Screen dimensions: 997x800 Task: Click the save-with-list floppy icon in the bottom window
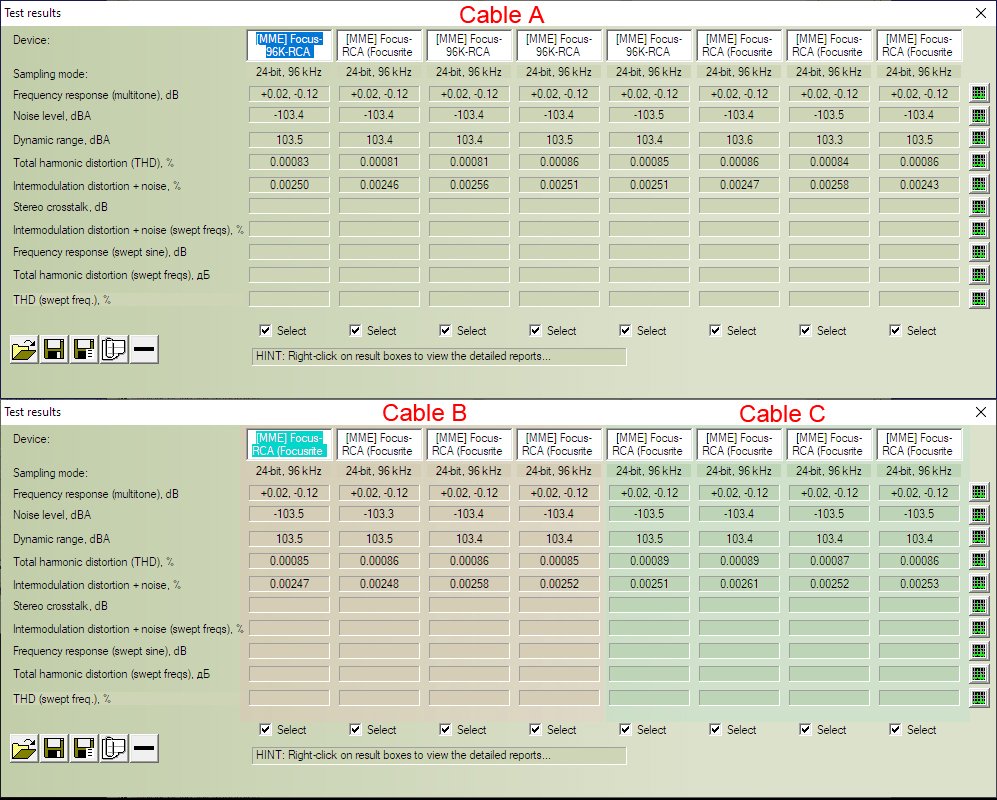(x=84, y=749)
